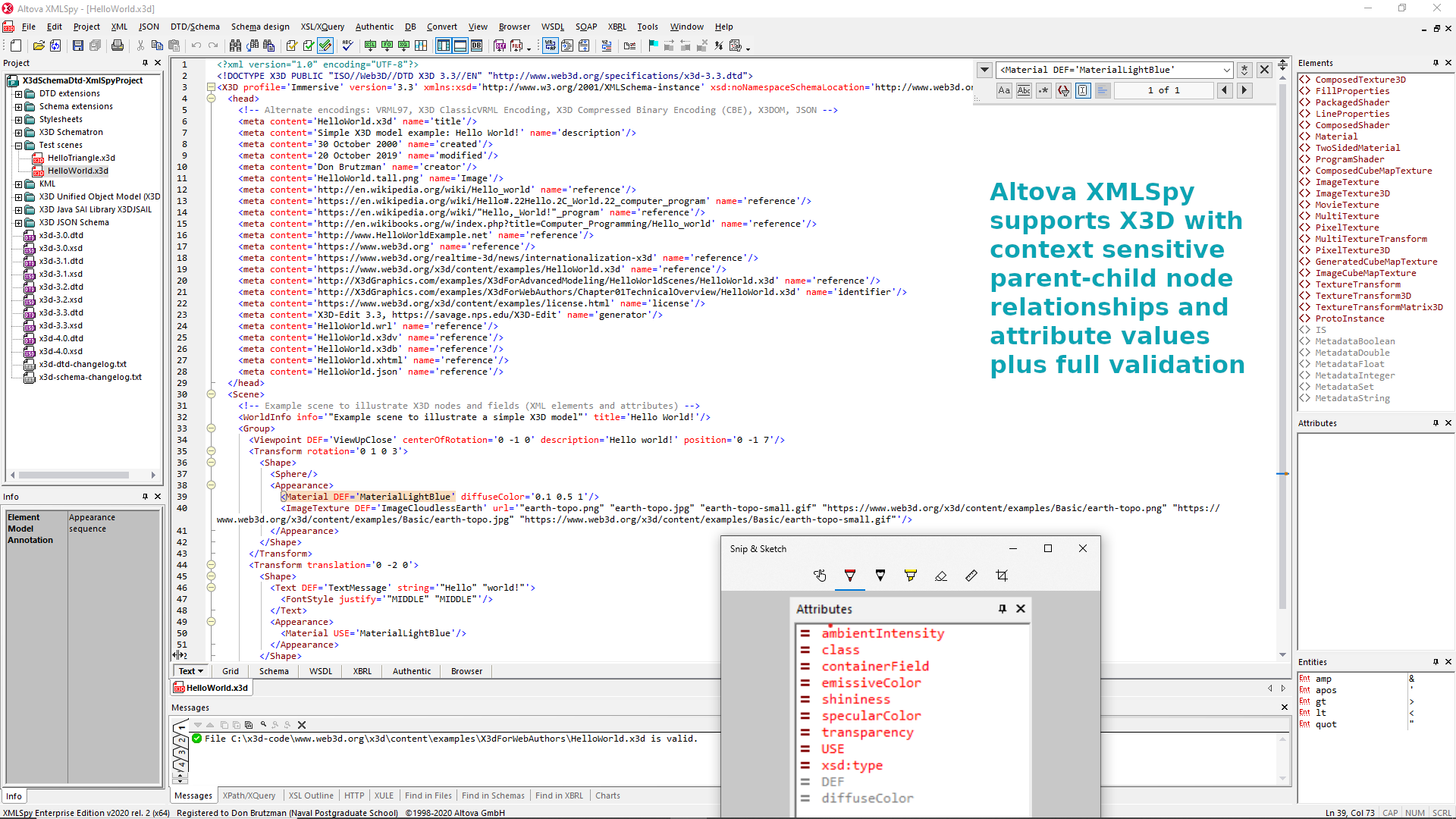Switch to the Grid view tab

click(231, 671)
